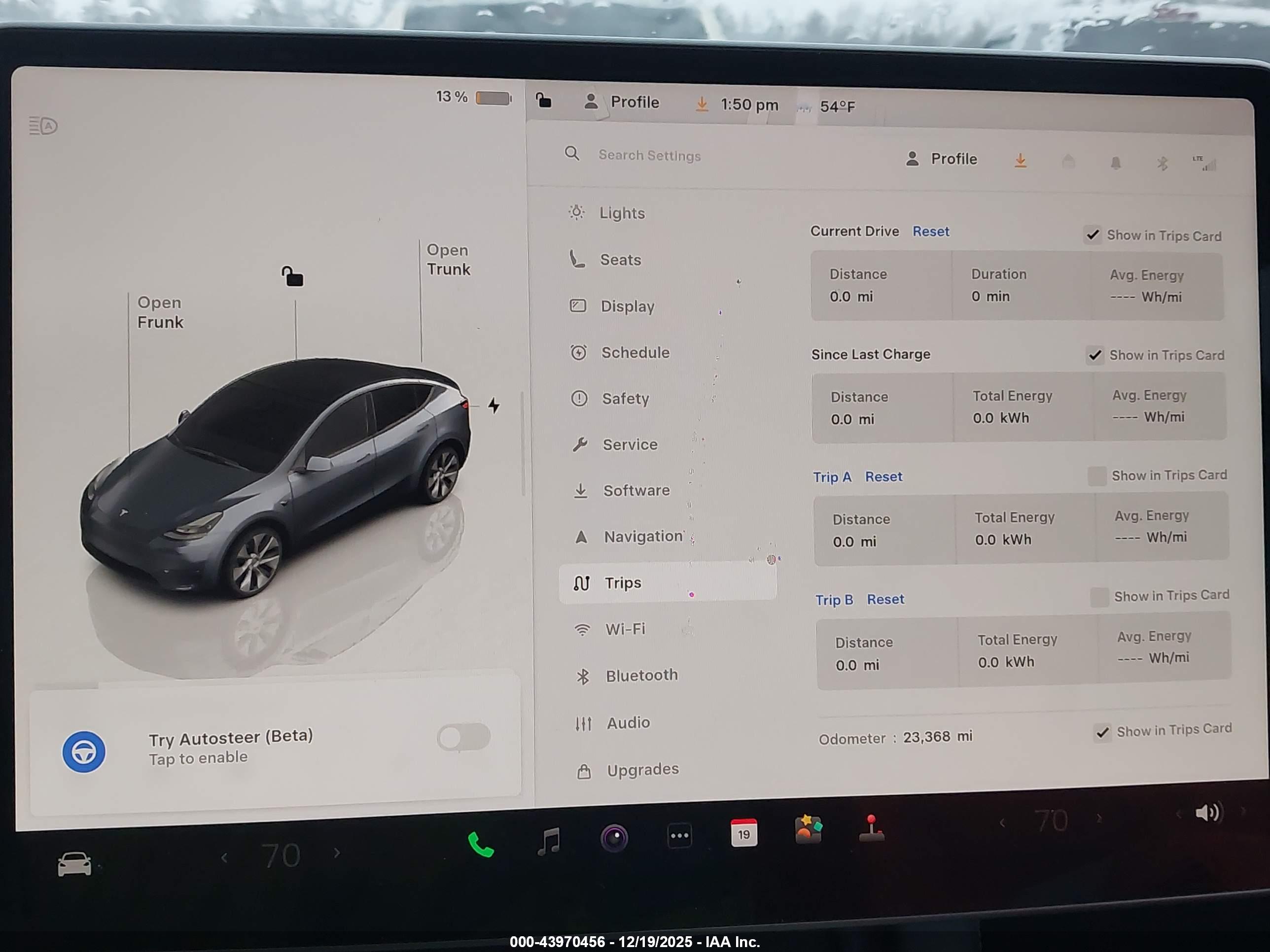The image size is (1270, 952).
Task: Open the all-apps three dots launcher
Action: [680, 836]
